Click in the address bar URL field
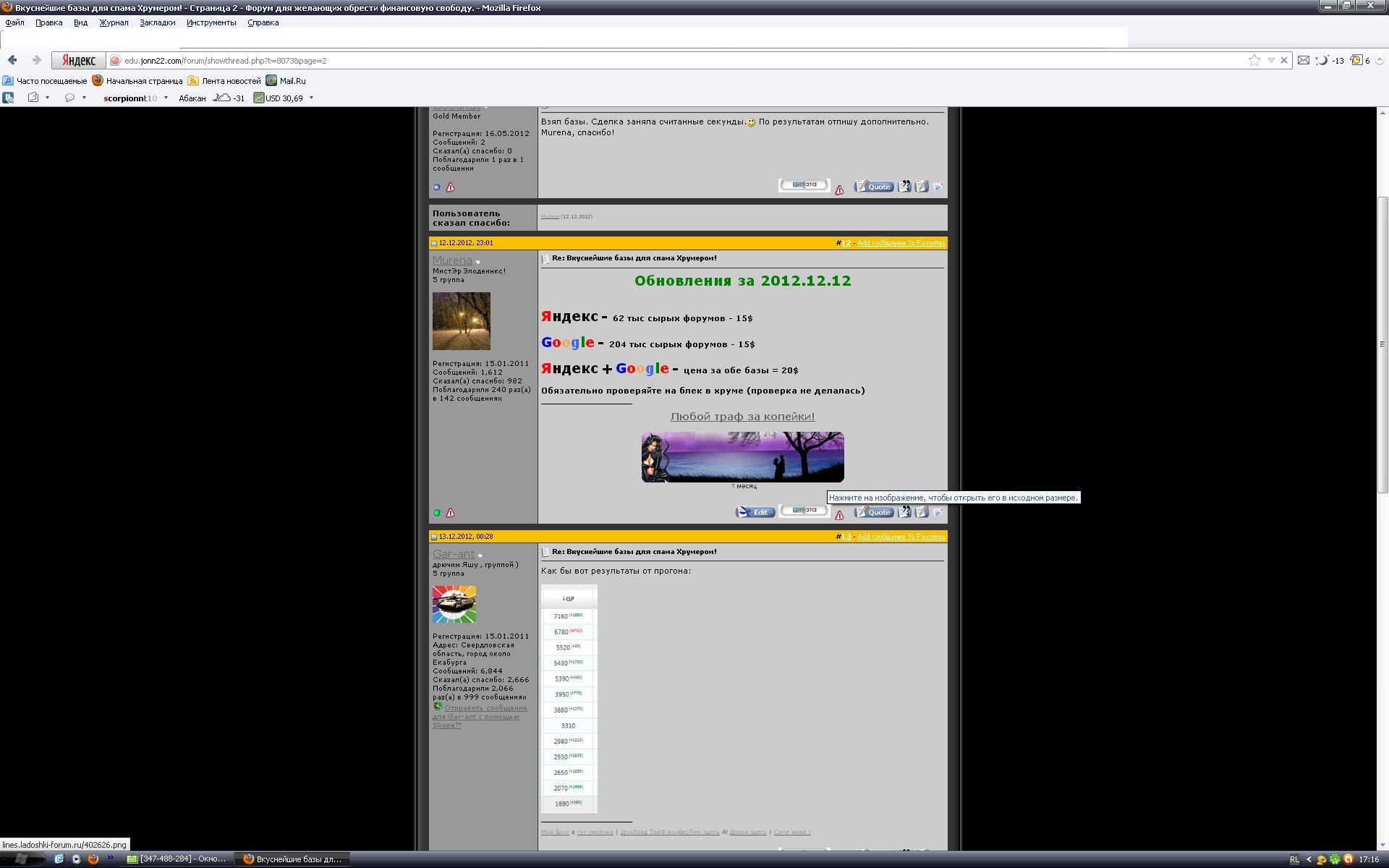This screenshot has width=1389, height=868. coord(680,61)
